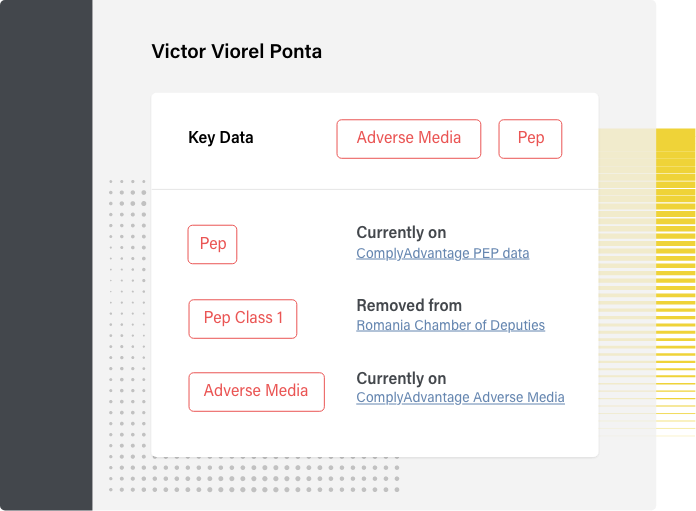Click the Victor Viorel Ponta heading
This screenshot has width=696, height=511.
click(237, 51)
